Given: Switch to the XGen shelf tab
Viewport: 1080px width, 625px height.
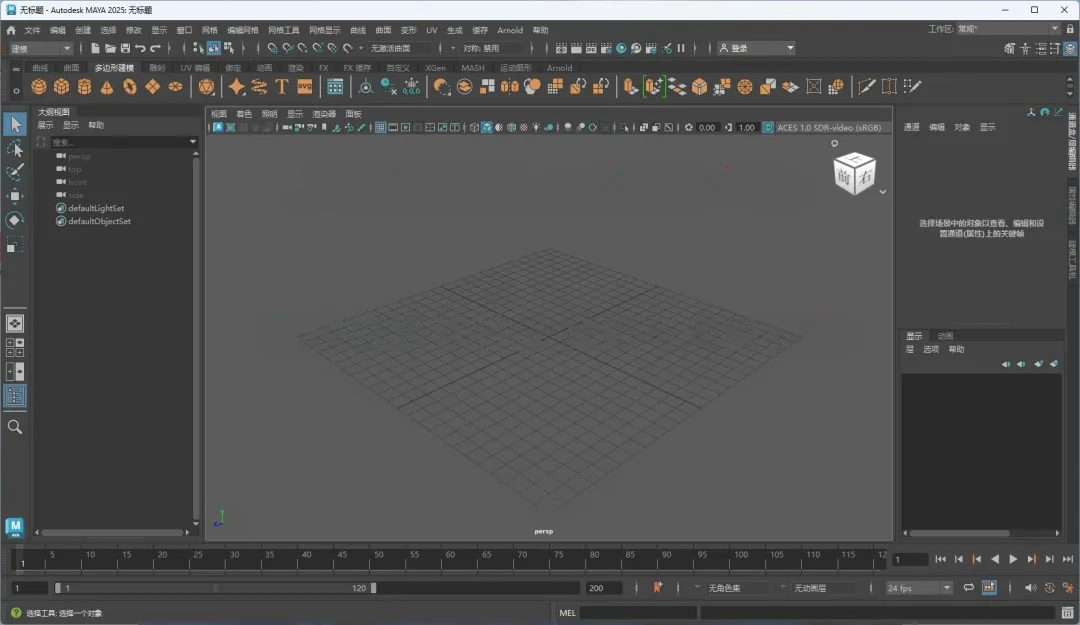Looking at the screenshot, I should 435,68.
